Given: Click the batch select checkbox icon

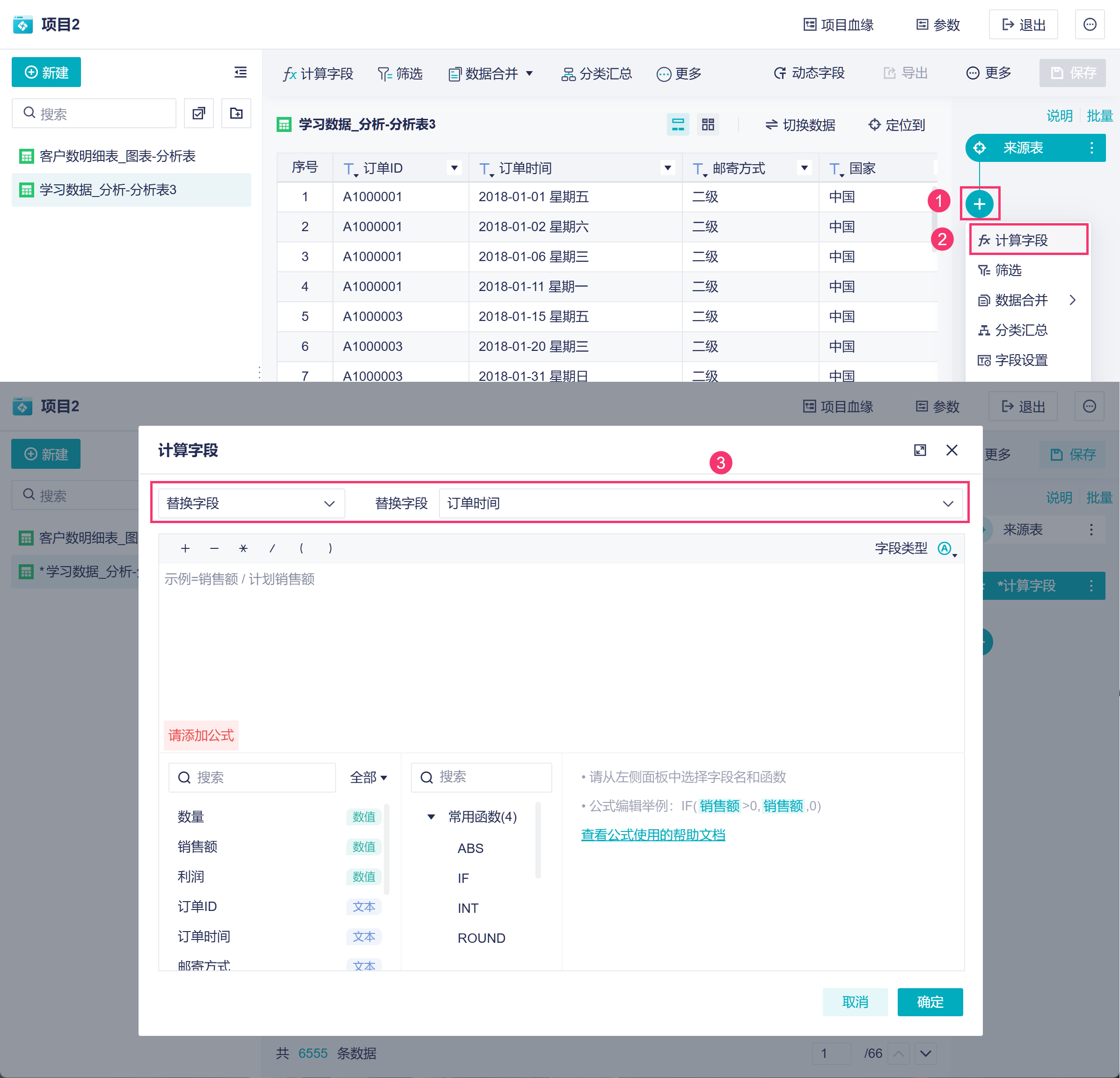Looking at the screenshot, I should pos(199,113).
